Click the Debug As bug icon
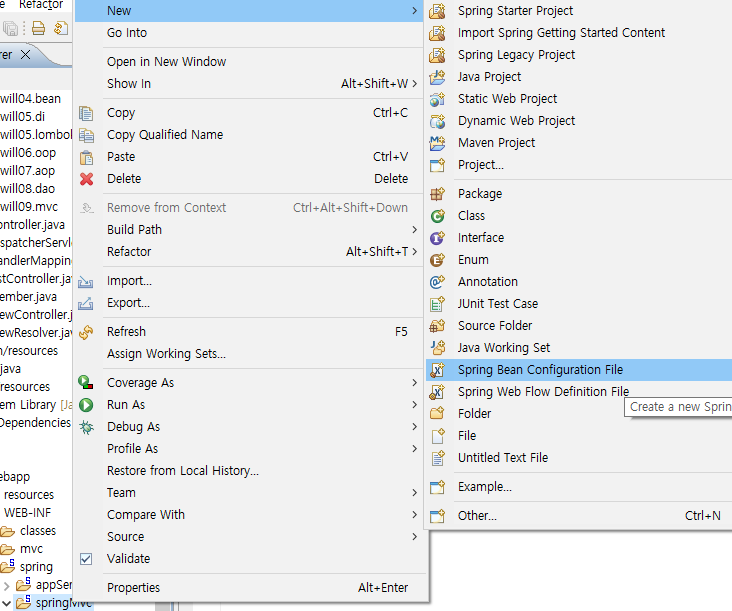 [86, 427]
